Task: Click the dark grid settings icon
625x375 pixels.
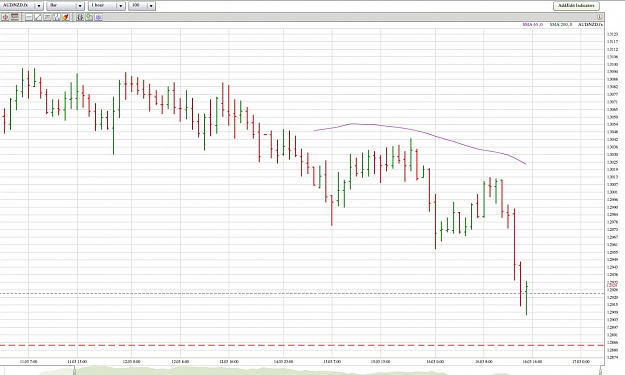Action: click(x=80, y=17)
